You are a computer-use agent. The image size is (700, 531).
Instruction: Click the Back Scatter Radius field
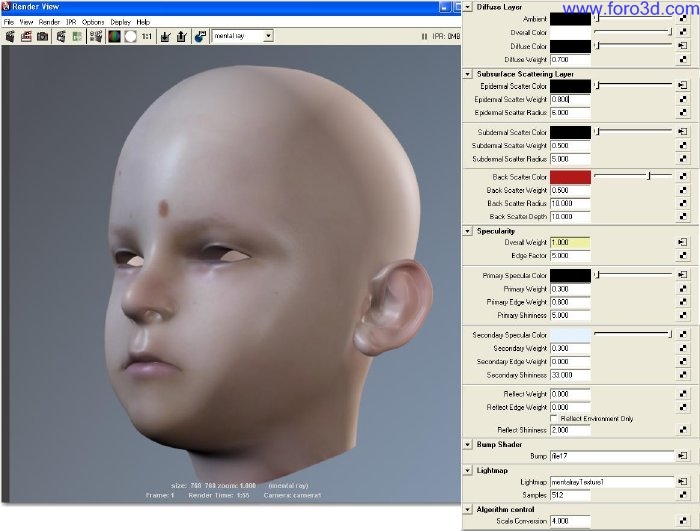[x=570, y=203]
